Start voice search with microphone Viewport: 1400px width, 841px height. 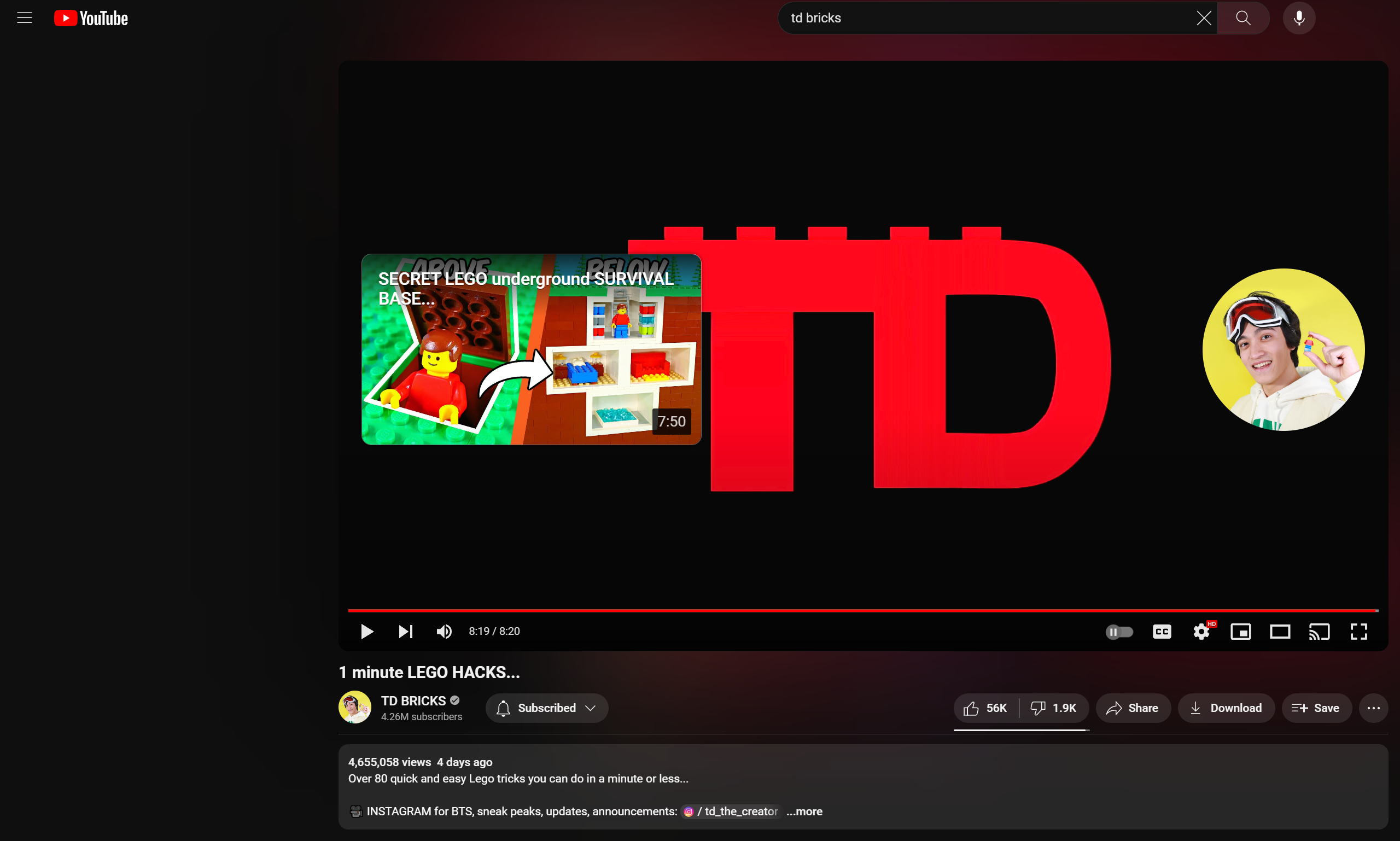pyautogui.click(x=1298, y=18)
